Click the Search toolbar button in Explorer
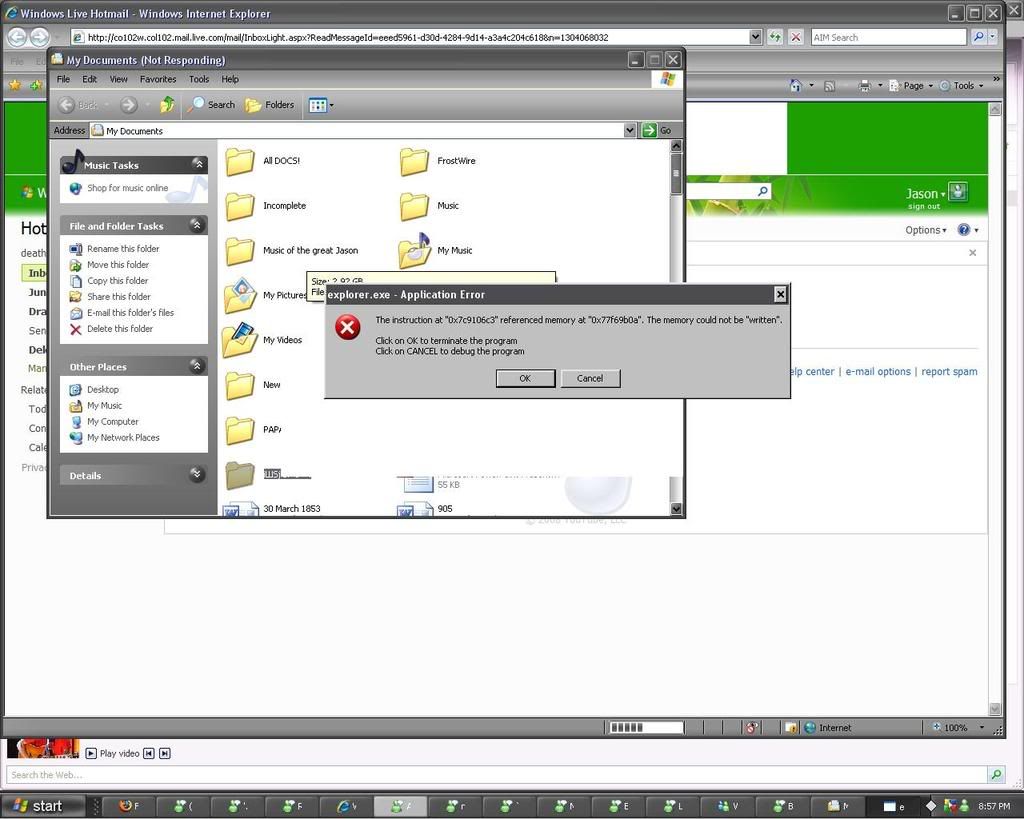The image size is (1024, 819). click(212, 104)
